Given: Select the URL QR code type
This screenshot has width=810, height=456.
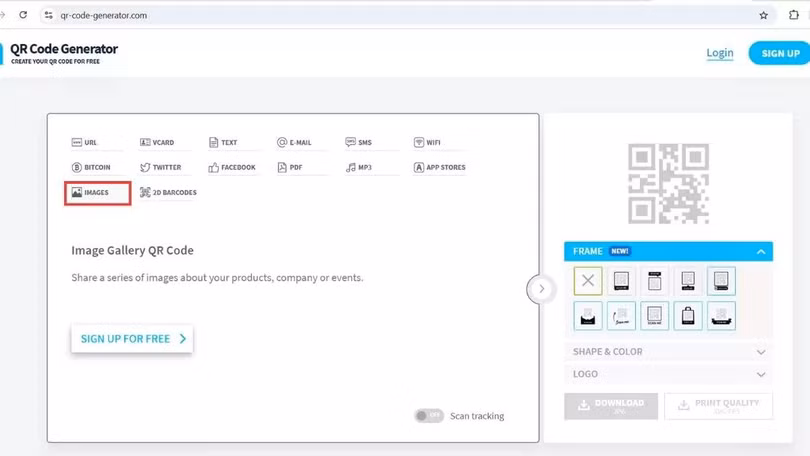Looking at the screenshot, I should [85, 143].
